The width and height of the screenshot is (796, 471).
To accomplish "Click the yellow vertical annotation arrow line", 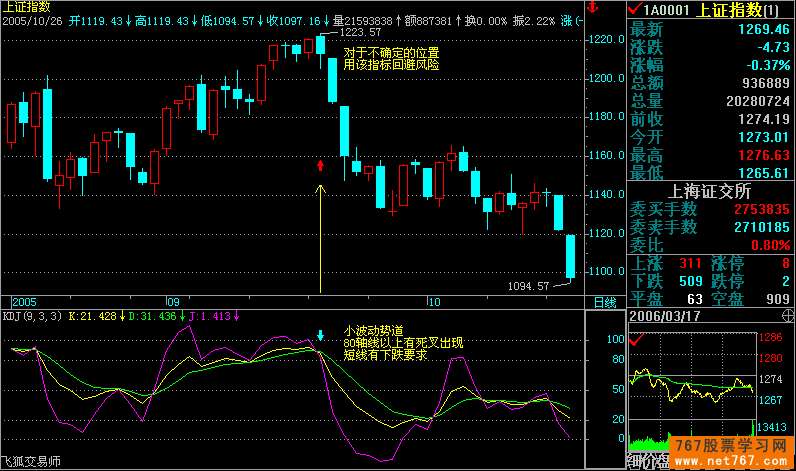I will point(320,240).
